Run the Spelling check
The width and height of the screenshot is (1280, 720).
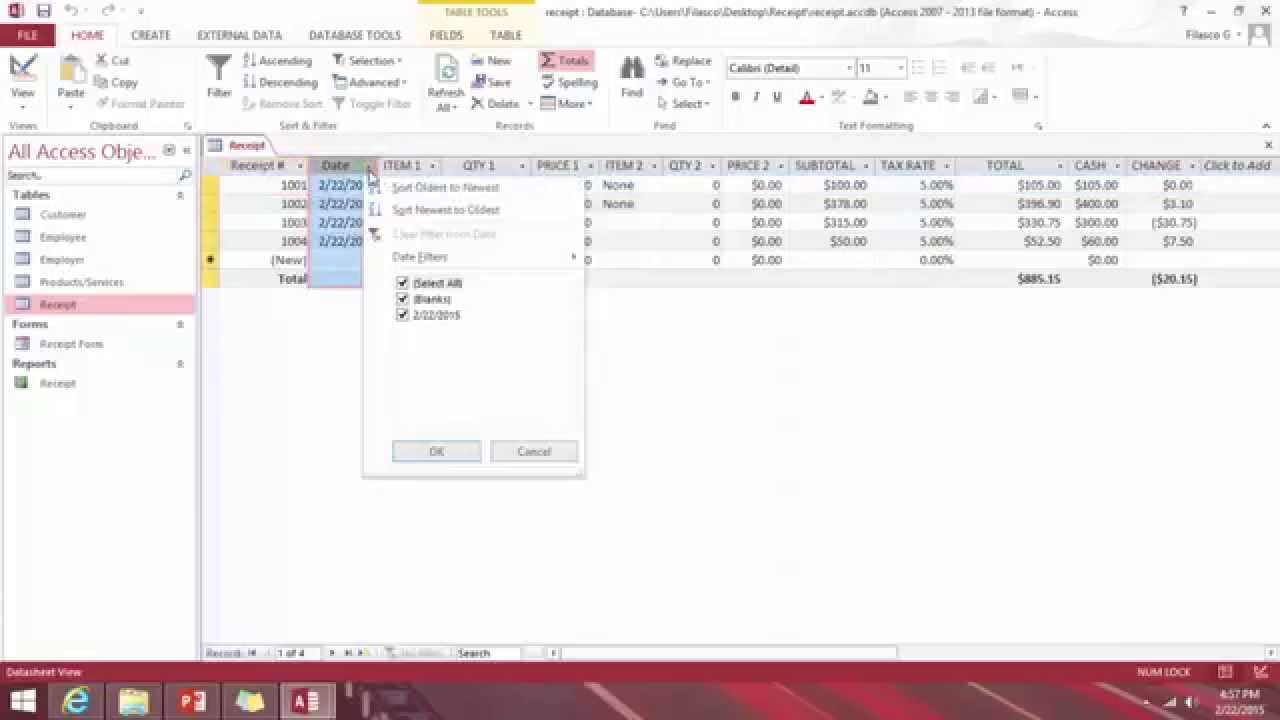click(569, 83)
